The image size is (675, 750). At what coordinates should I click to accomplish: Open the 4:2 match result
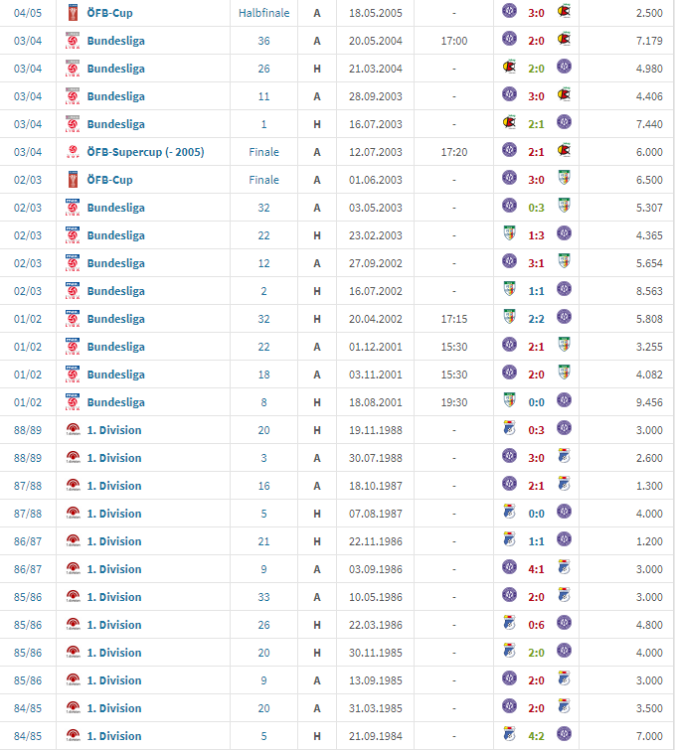click(537, 736)
